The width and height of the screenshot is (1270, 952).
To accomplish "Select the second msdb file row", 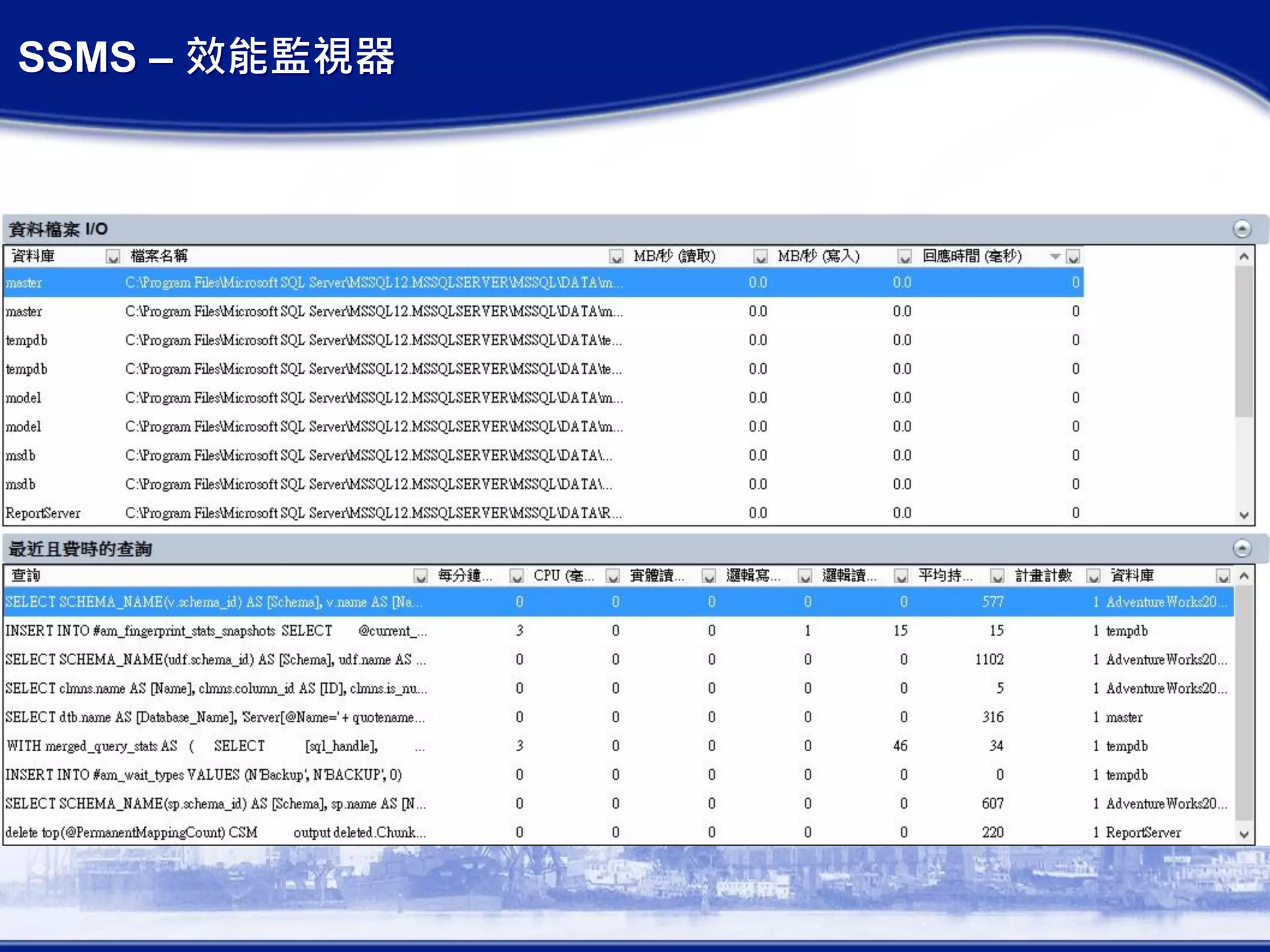I will click(543, 484).
